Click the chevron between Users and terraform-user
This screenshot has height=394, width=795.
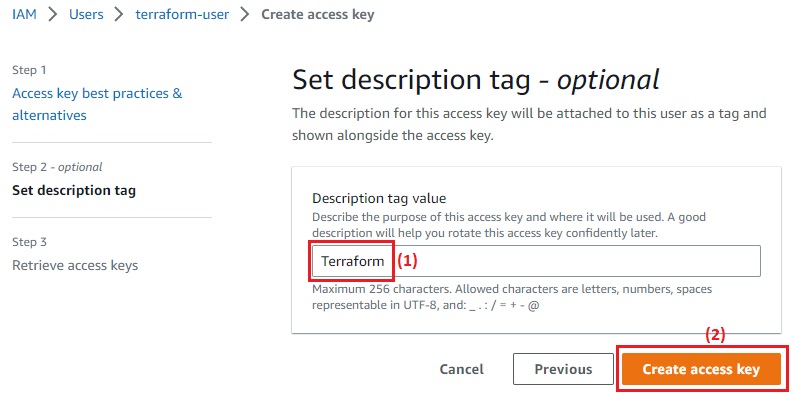[119, 14]
